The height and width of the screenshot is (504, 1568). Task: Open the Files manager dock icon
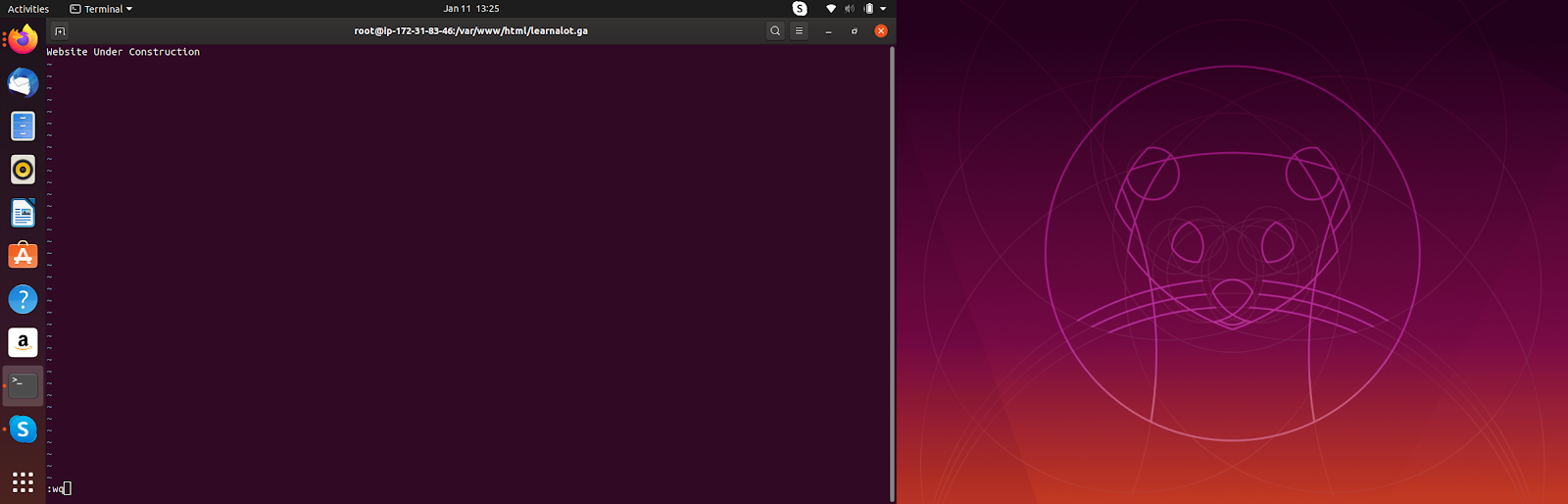coord(24,126)
